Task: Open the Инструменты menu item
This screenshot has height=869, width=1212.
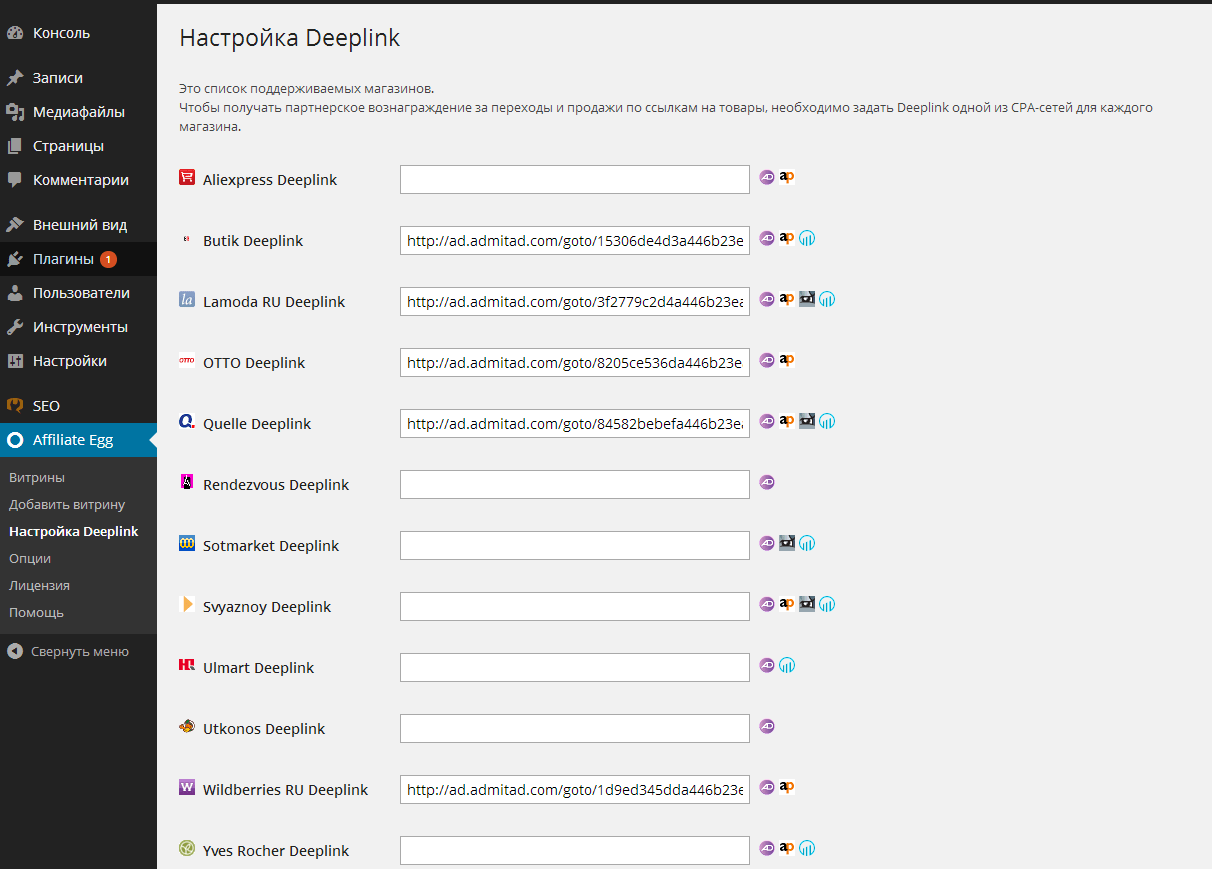Action: [x=78, y=327]
